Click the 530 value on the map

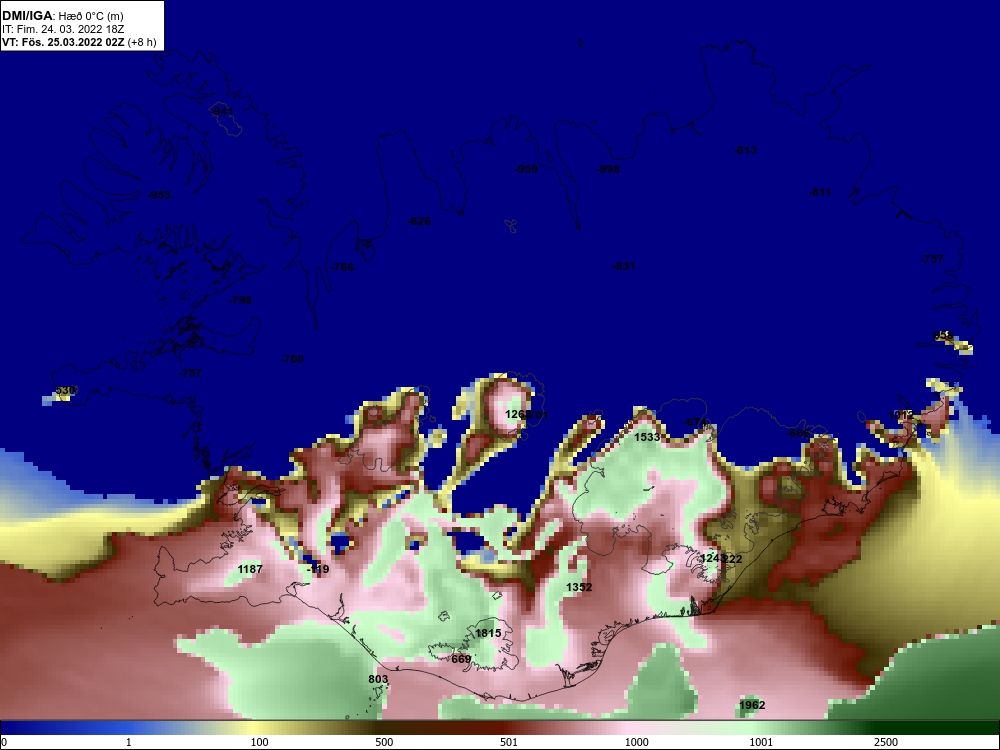coord(65,390)
